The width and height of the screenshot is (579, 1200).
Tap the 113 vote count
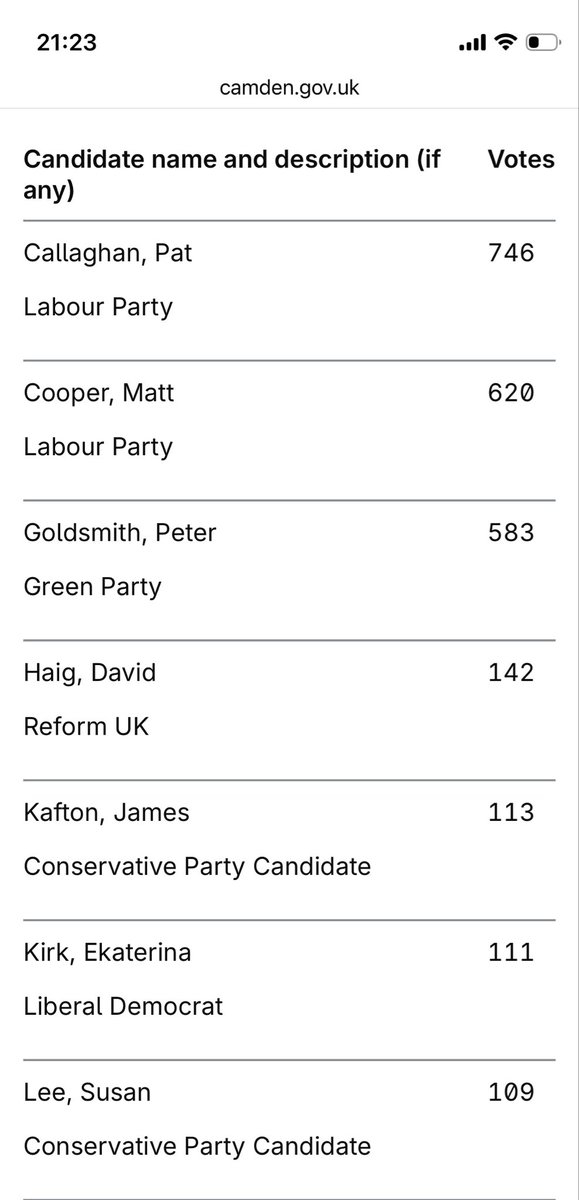pyautogui.click(x=511, y=813)
